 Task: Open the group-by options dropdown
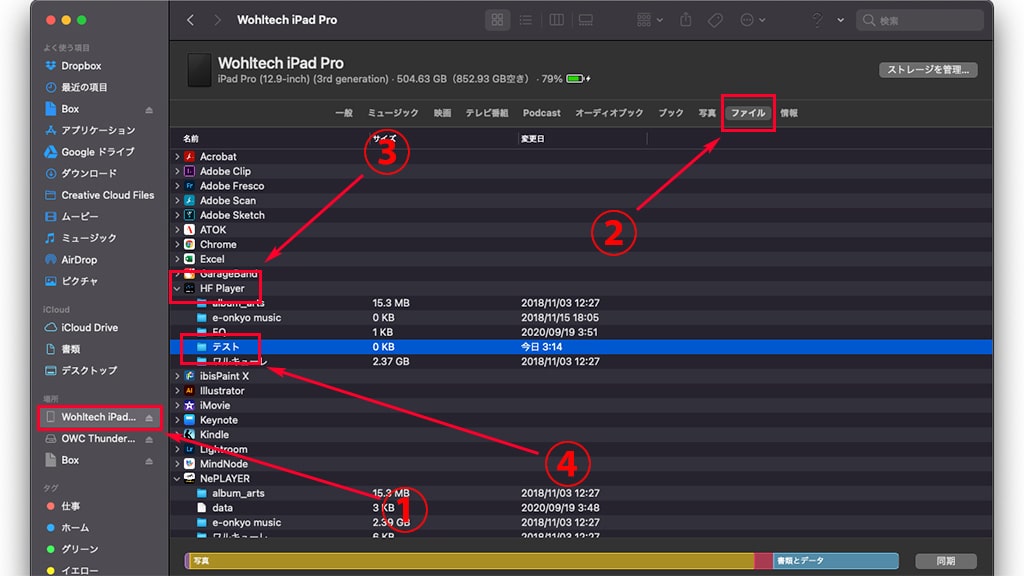point(650,20)
